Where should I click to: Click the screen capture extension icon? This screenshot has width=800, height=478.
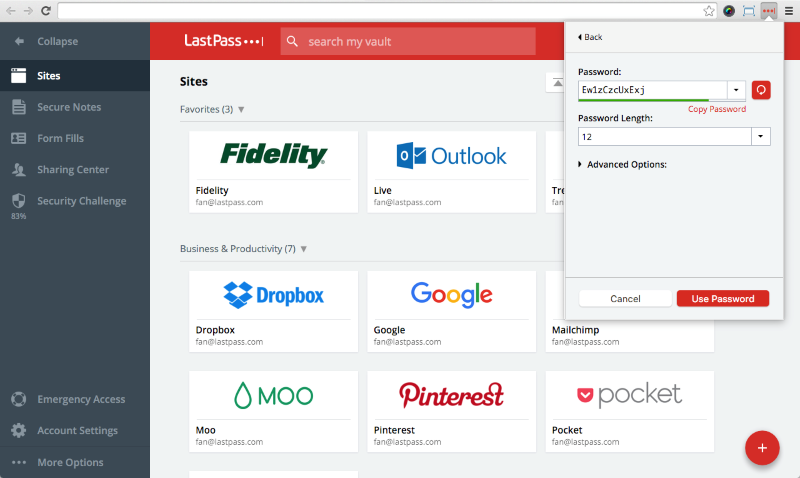point(748,11)
